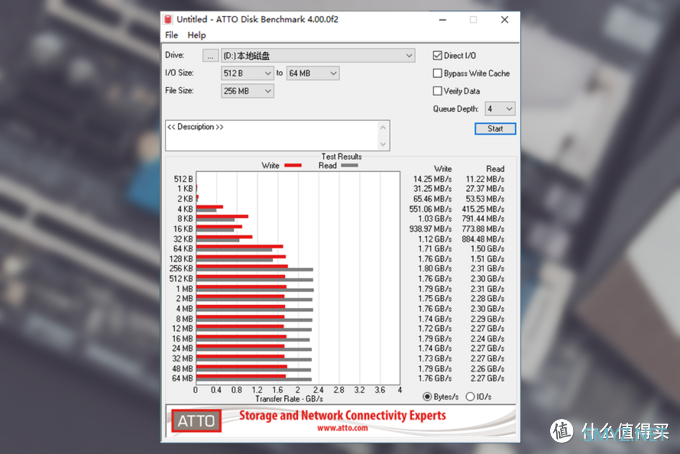Open the I/O Size maximum 64 MB dropdown

point(313,73)
